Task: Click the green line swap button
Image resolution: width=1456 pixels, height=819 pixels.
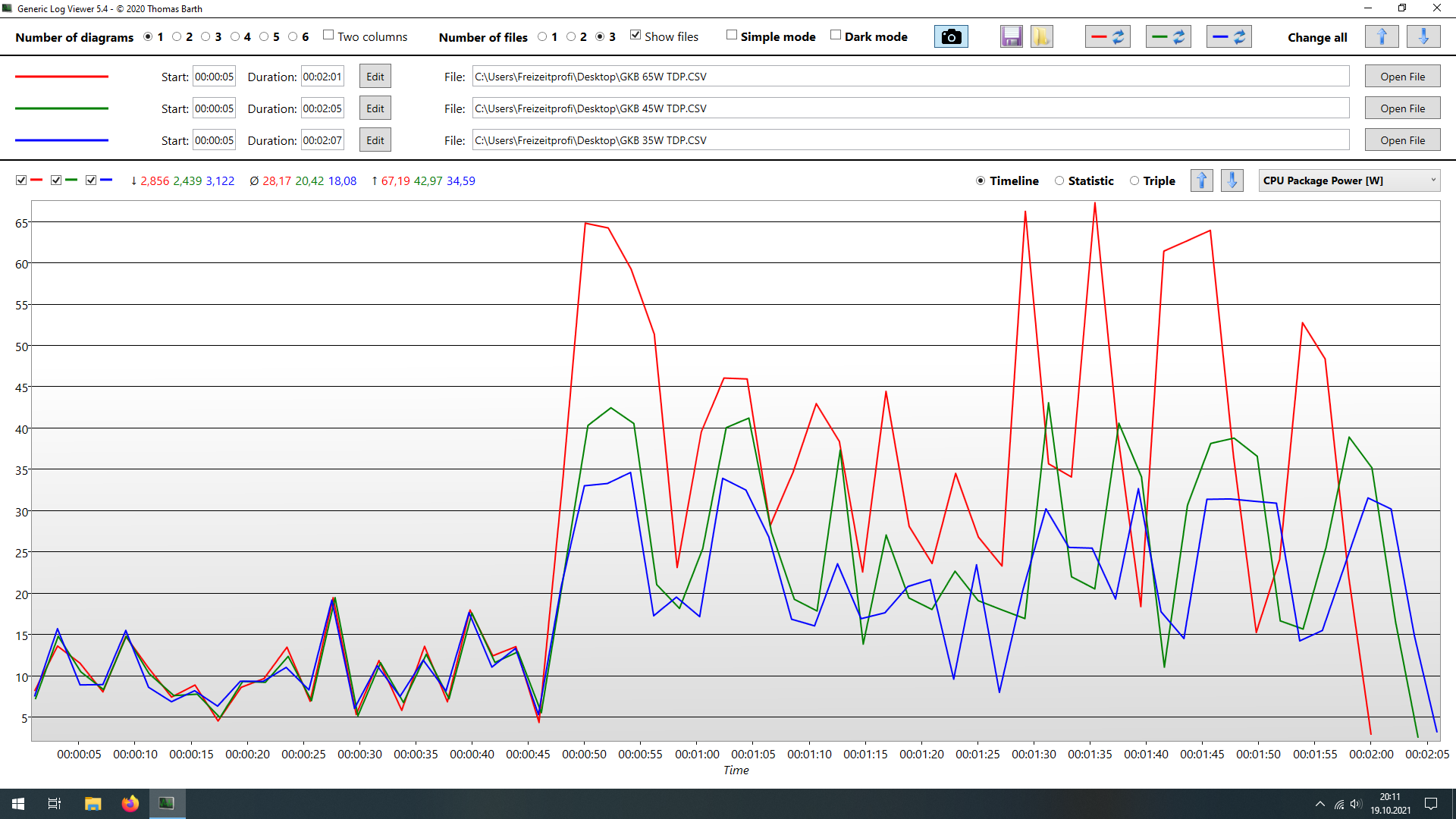Action: 1169,36
